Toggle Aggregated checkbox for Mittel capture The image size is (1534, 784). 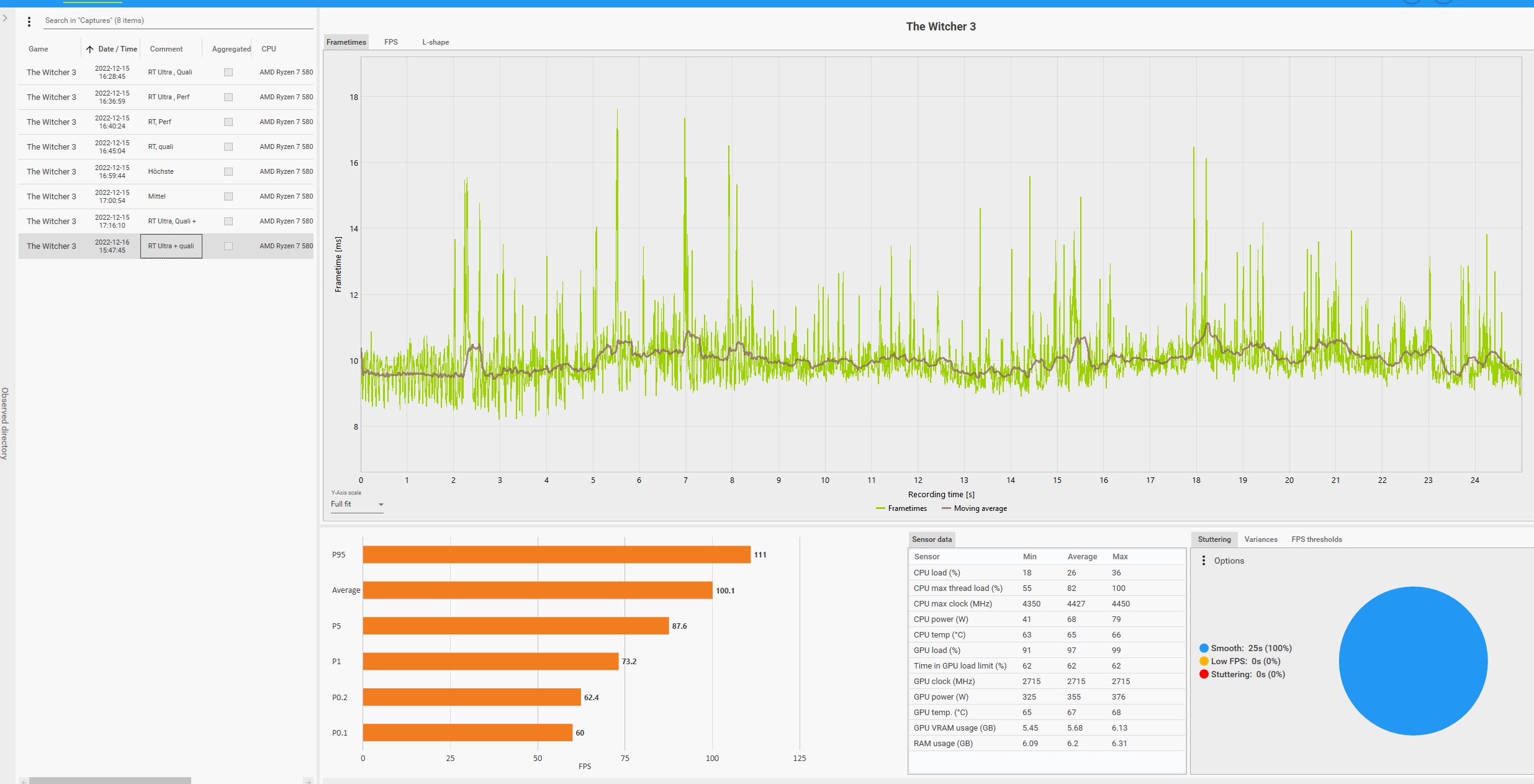point(228,197)
